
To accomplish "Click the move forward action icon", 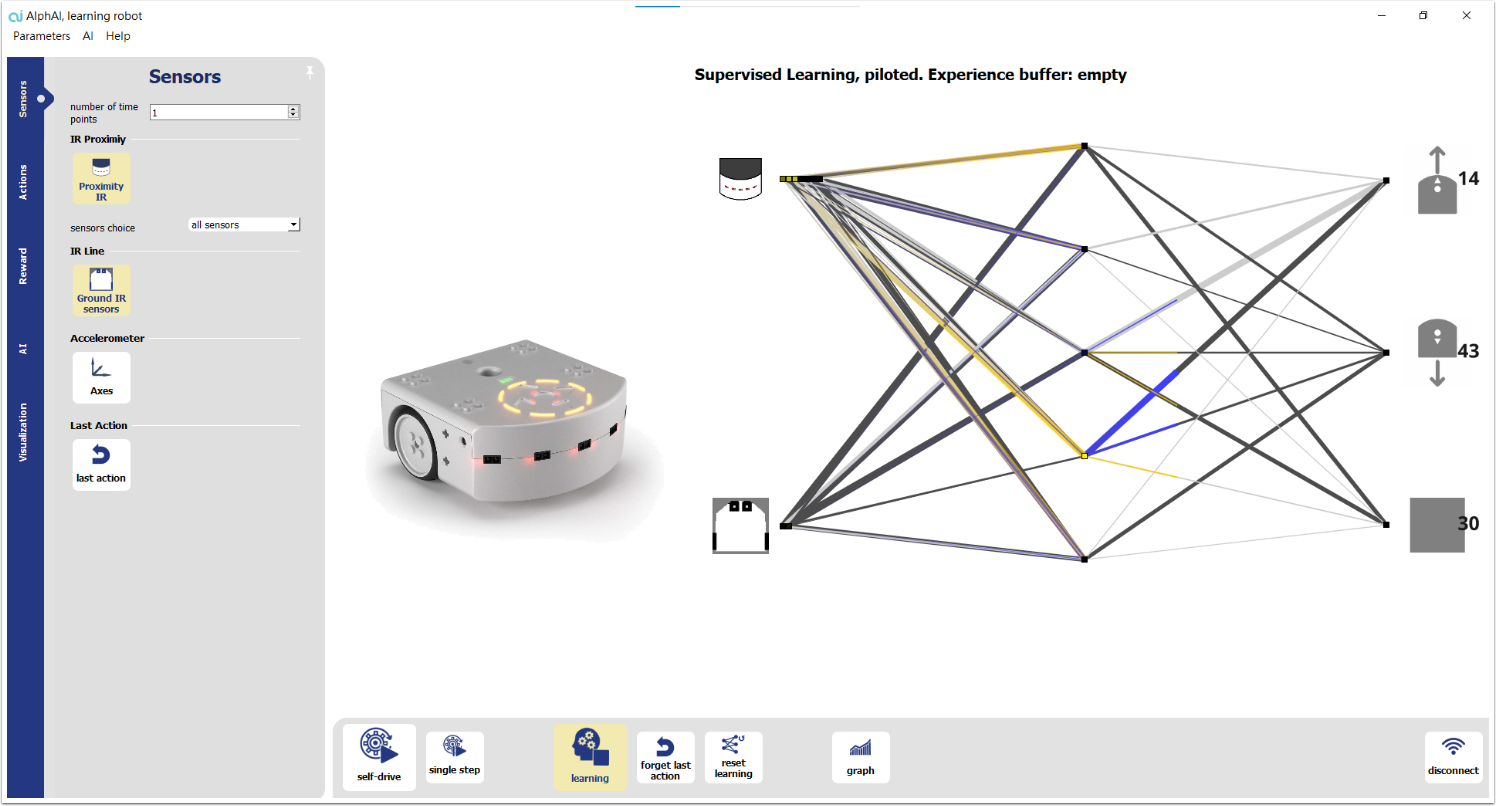I will click(x=1437, y=181).
